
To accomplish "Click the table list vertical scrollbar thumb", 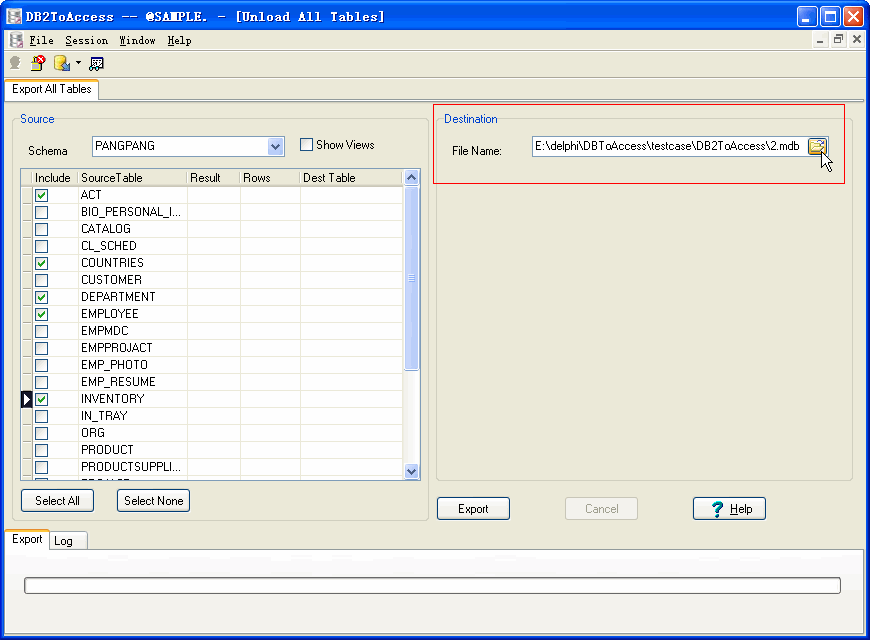I will pos(411,278).
